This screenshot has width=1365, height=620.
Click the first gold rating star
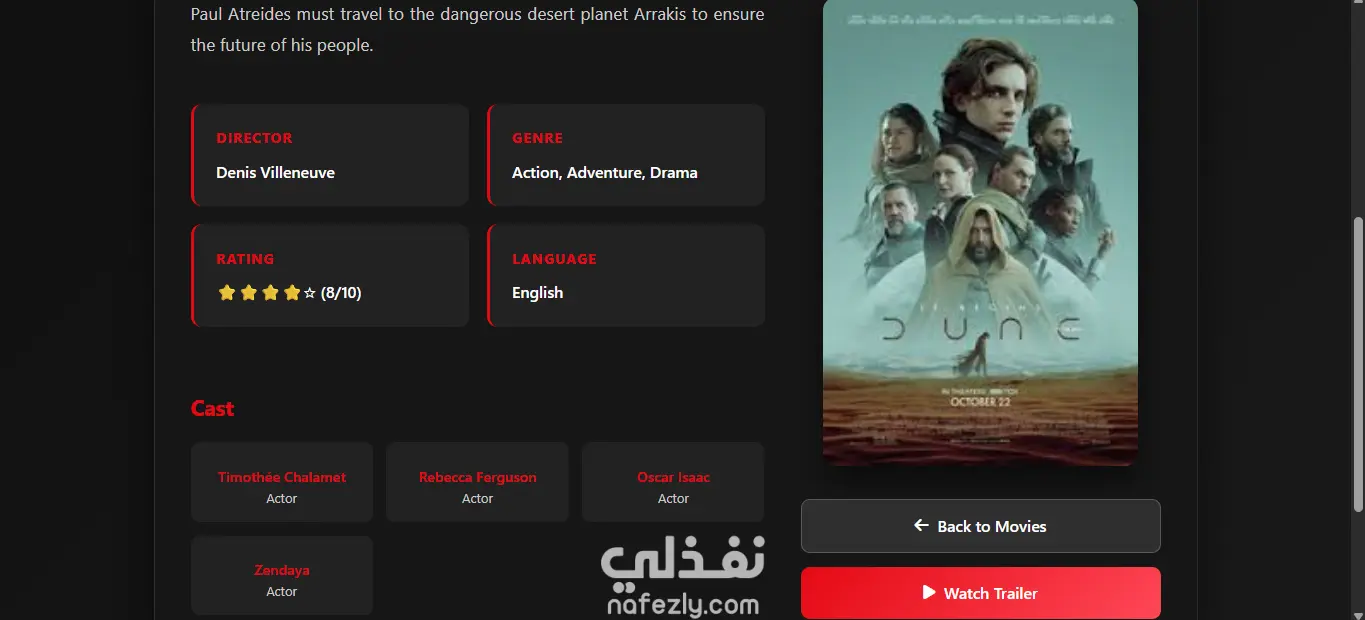pyautogui.click(x=226, y=293)
